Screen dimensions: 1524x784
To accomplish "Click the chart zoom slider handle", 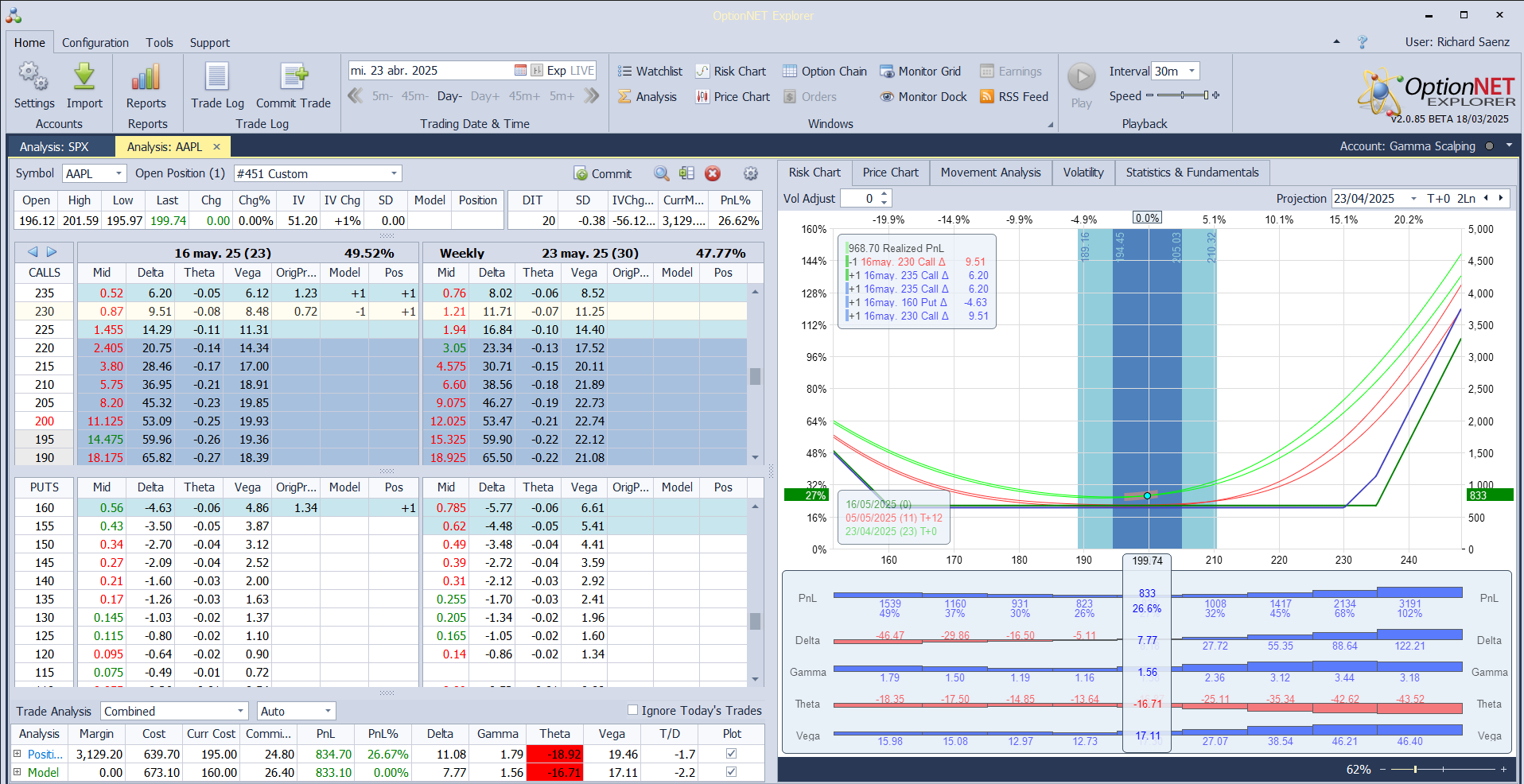I will pyautogui.click(x=1415, y=769).
